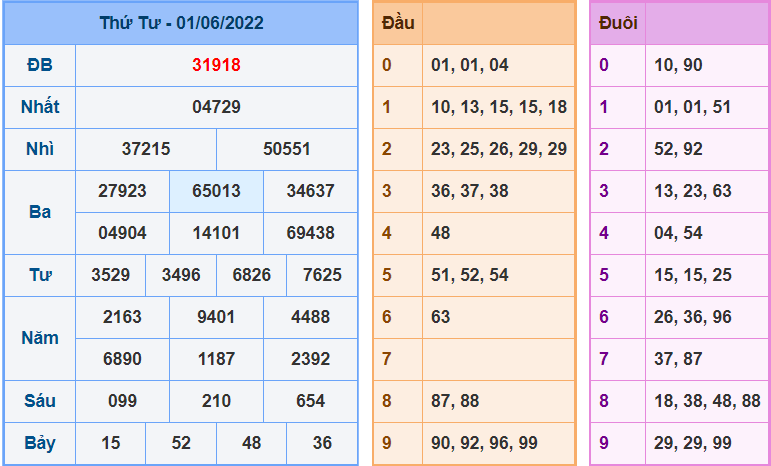Viewport: 771px width, 466px height.
Task: Click second prize number 37215
Action: click(x=146, y=149)
